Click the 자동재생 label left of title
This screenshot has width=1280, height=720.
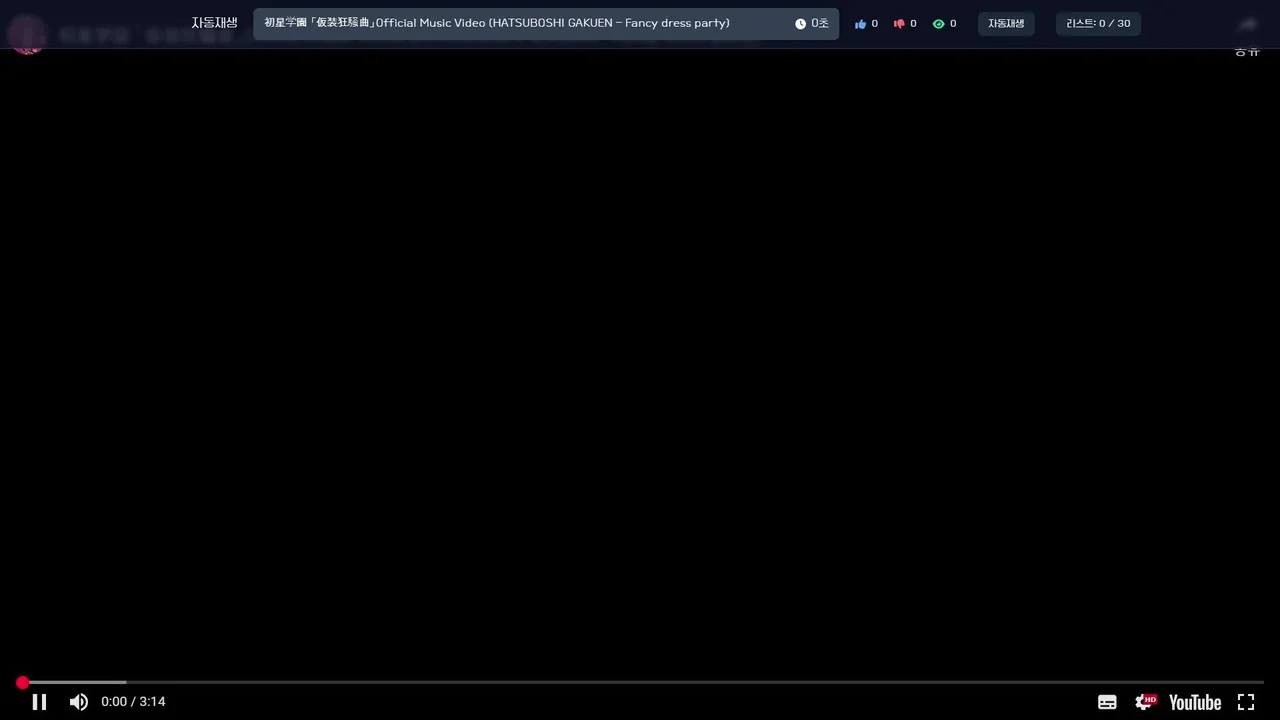click(215, 23)
